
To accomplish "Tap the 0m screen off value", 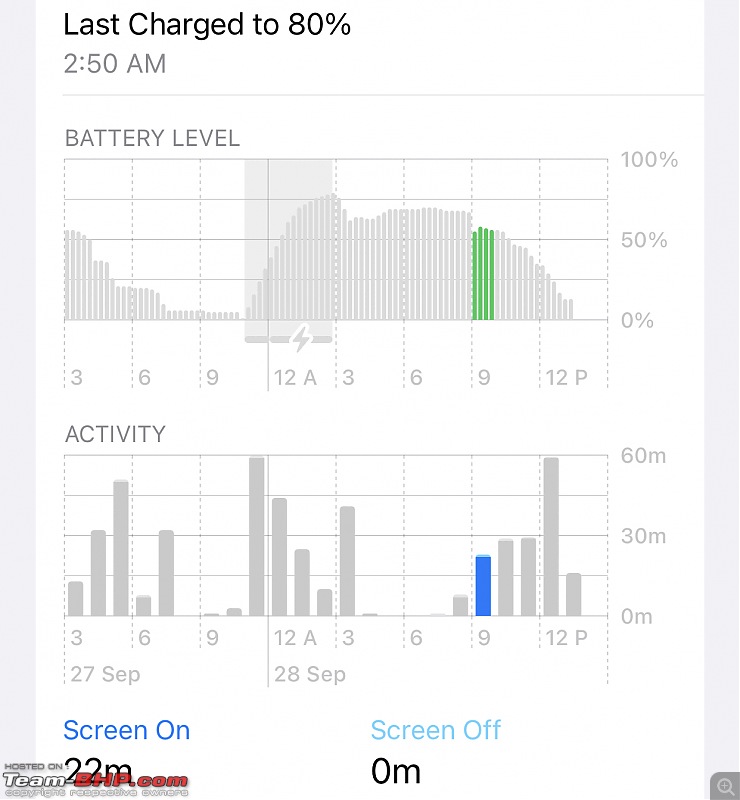I will [x=396, y=771].
